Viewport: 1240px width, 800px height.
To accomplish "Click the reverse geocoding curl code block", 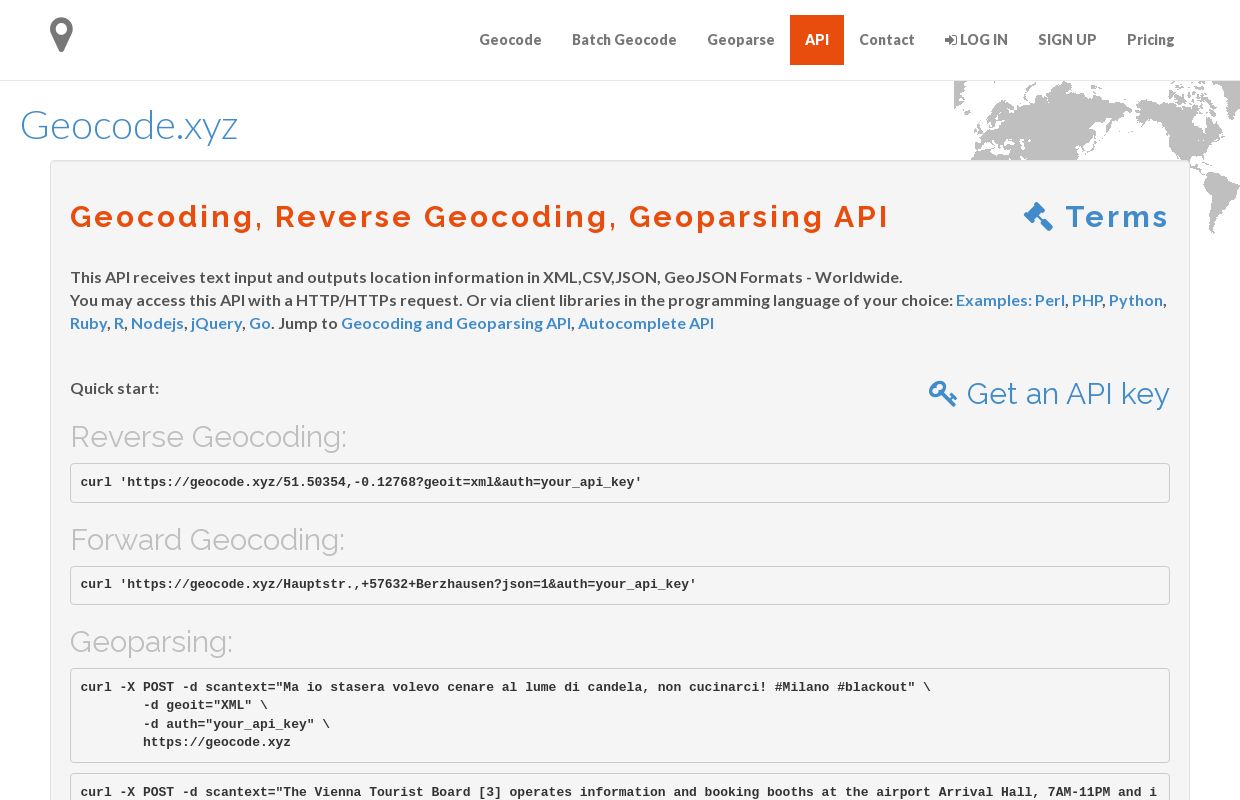I will [620, 483].
